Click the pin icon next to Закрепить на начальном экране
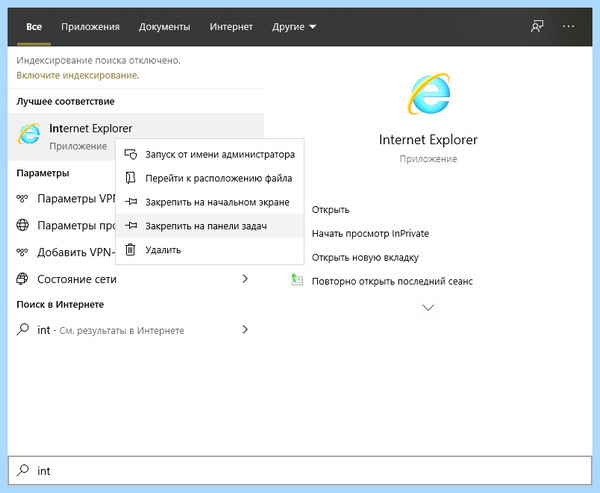The width and height of the screenshot is (600, 493). 131,202
